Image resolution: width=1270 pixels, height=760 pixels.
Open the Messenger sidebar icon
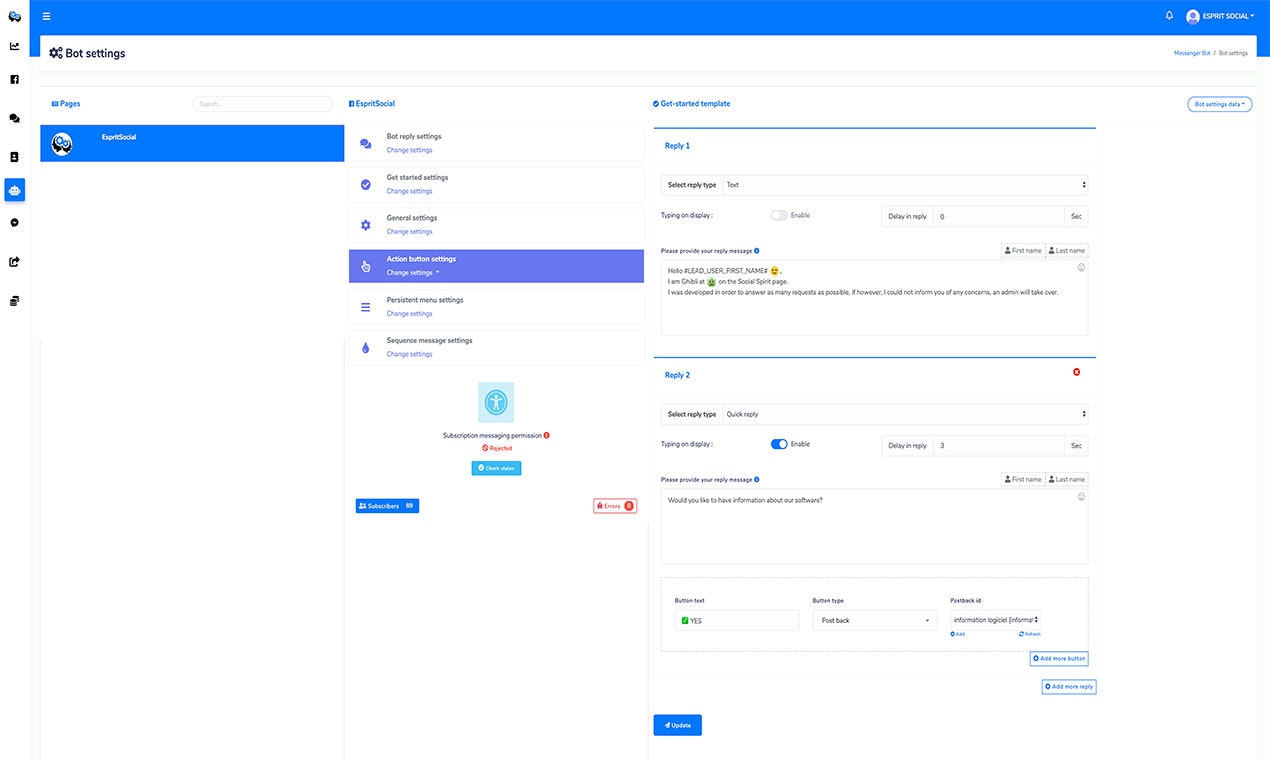coord(14,223)
